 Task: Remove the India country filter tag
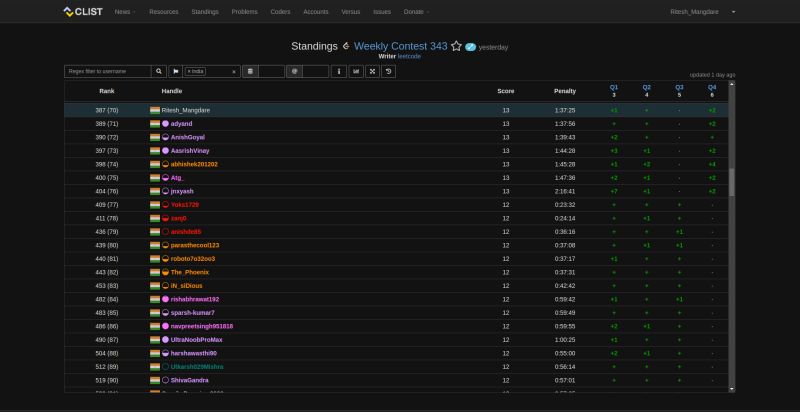click(234, 72)
